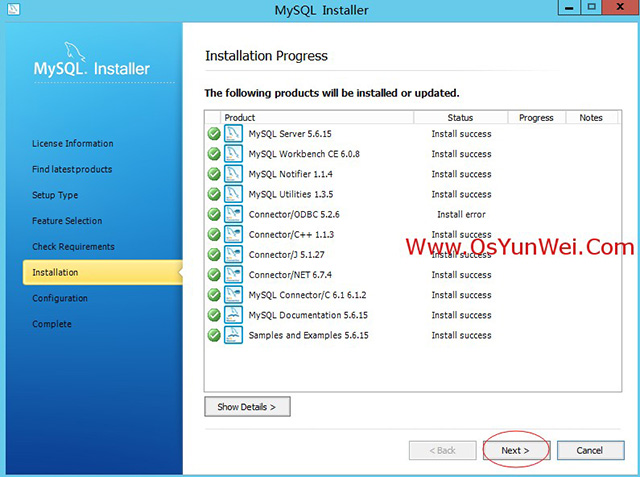The height and width of the screenshot is (477, 640).
Task: Select the 'MySQL Server 5.6.15' product name
Action: pyautogui.click(x=290, y=134)
